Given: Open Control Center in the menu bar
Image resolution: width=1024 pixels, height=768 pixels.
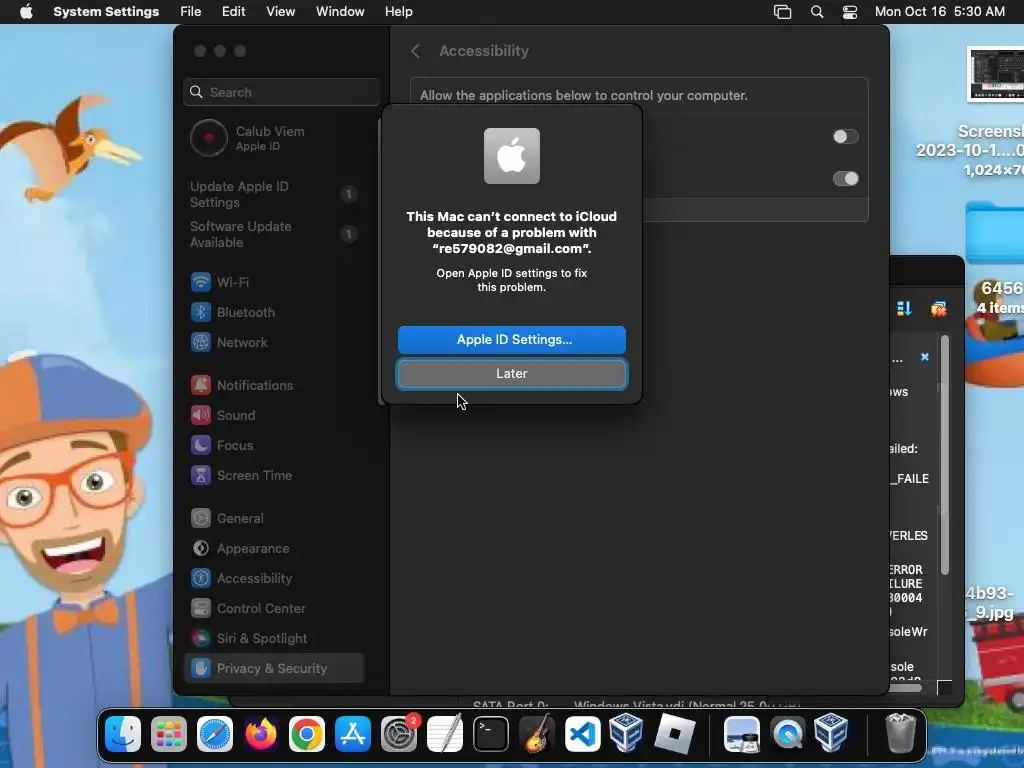Looking at the screenshot, I should coord(849,11).
